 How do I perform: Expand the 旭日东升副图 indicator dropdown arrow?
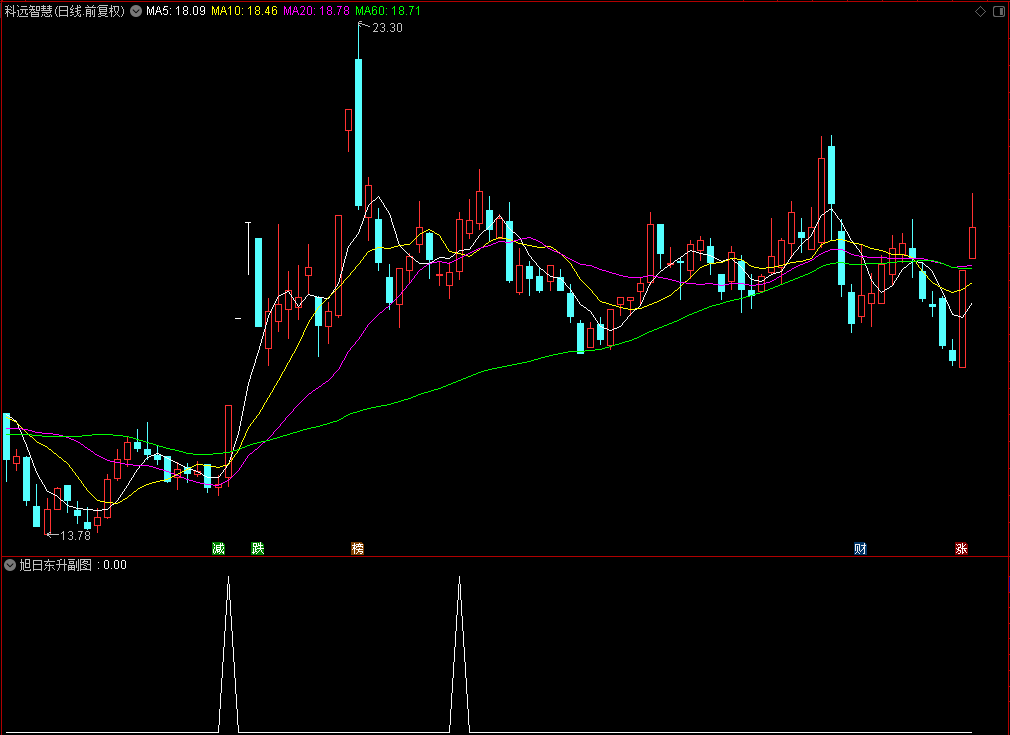[x=10, y=565]
